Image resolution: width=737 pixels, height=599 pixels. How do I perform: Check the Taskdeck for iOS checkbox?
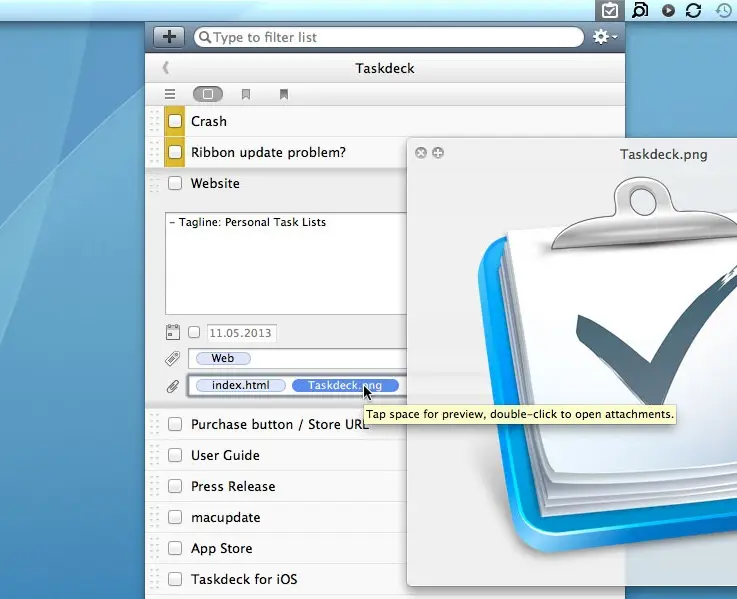coord(175,579)
